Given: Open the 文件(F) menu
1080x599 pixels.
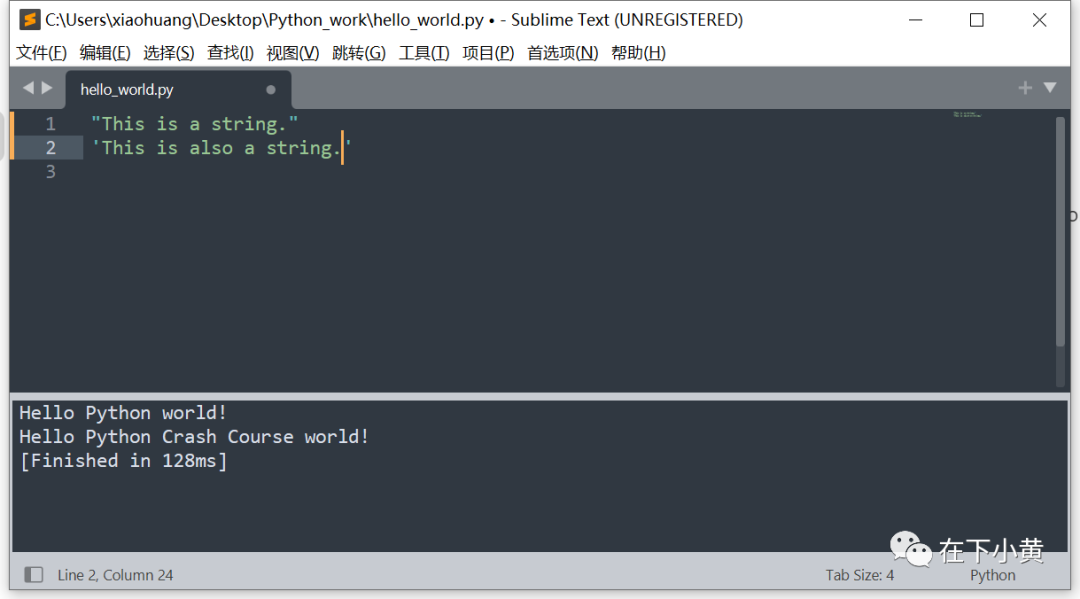Looking at the screenshot, I should point(41,53).
